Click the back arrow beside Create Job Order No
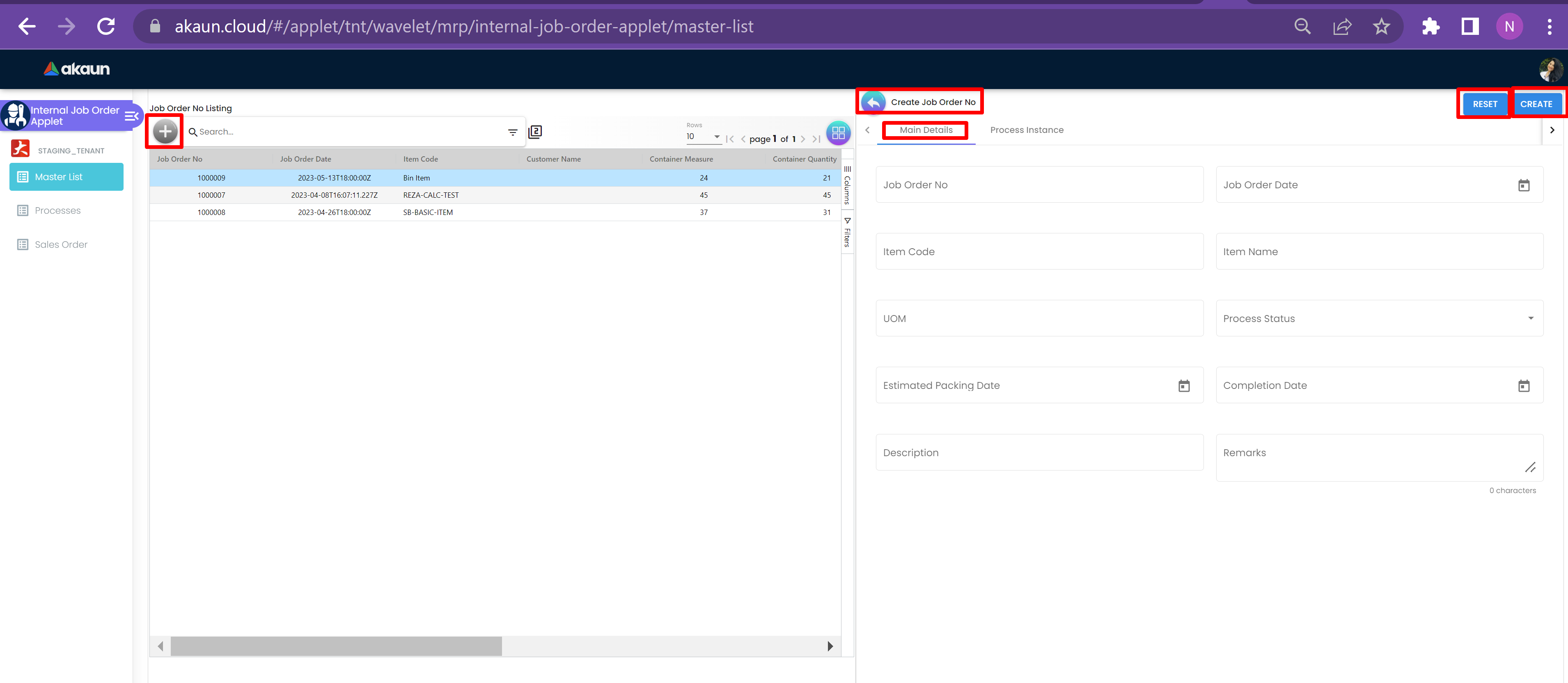1568x683 pixels. (x=873, y=102)
